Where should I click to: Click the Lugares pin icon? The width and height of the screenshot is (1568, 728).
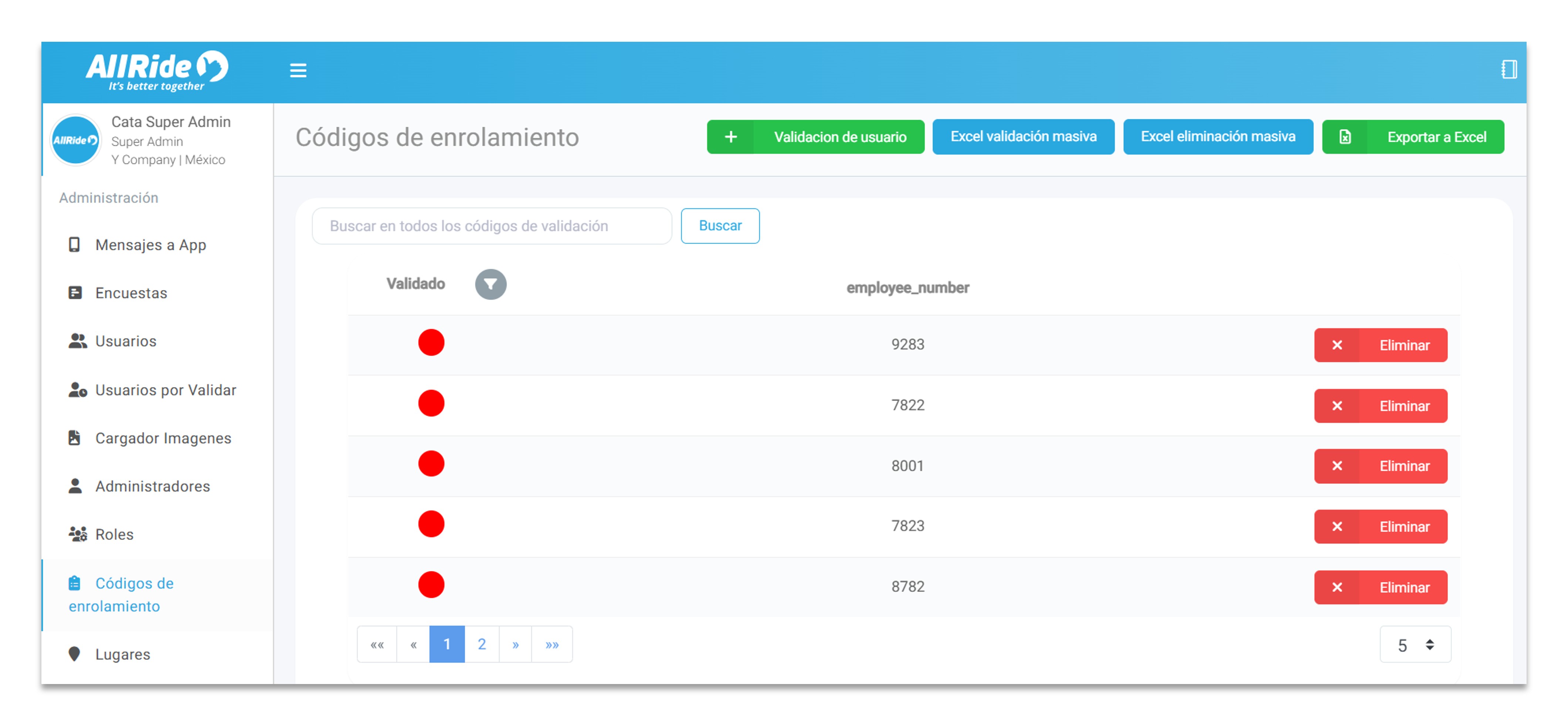pyautogui.click(x=74, y=654)
